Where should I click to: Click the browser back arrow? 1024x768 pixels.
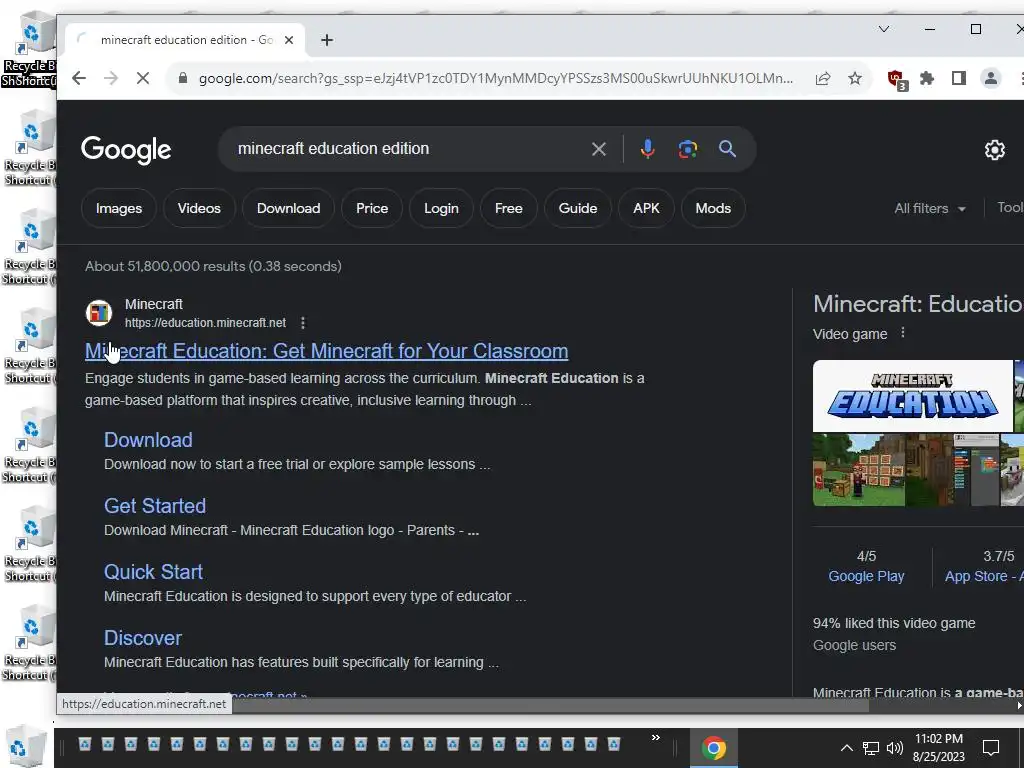[x=79, y=78]
